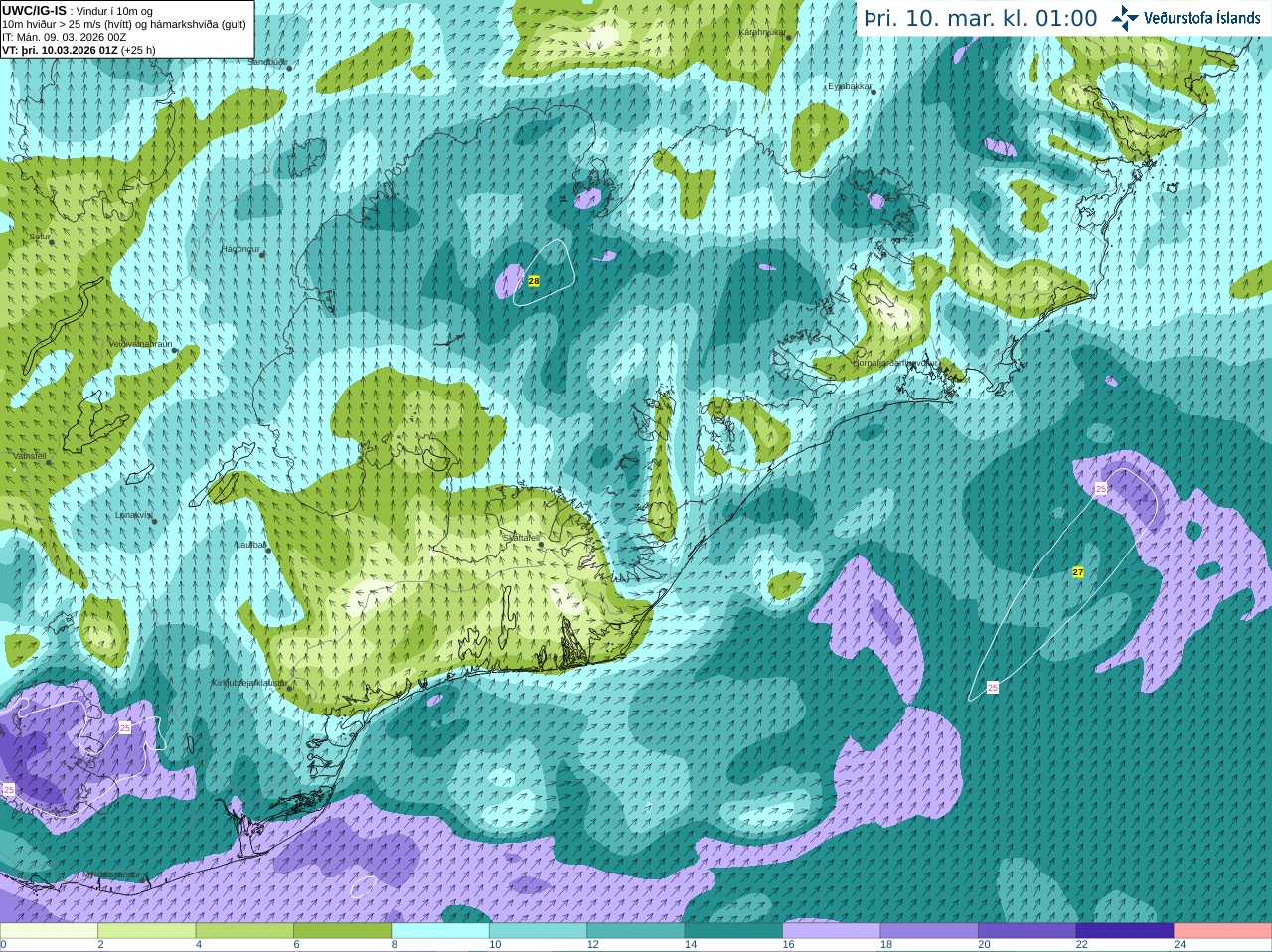Click the Kirkjubæjarklaustur station label
This screenshot has height=952, width=1272.
click(x=248, y=684)
